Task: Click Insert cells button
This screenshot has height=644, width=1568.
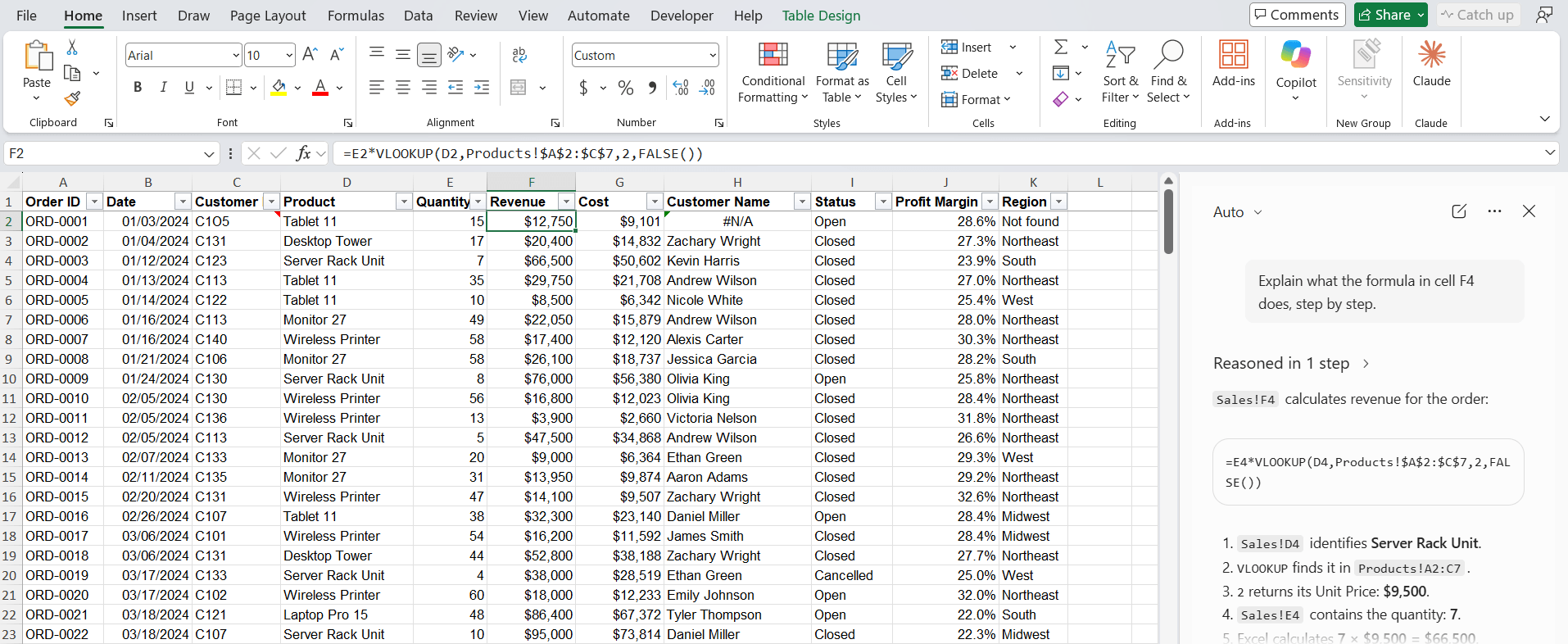Action: (x=967, y=47)
